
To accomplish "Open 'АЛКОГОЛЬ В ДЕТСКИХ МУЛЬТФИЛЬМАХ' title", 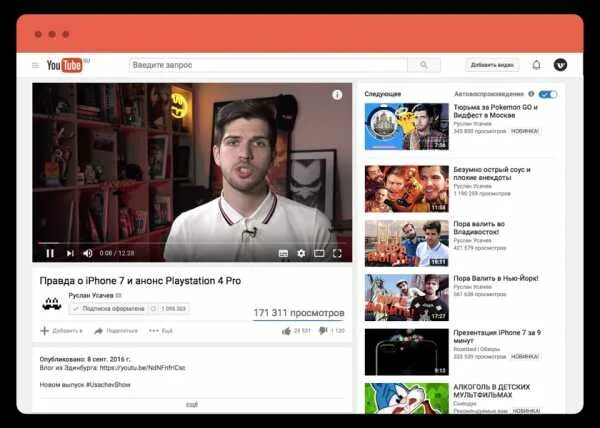I will pos(492,391).
